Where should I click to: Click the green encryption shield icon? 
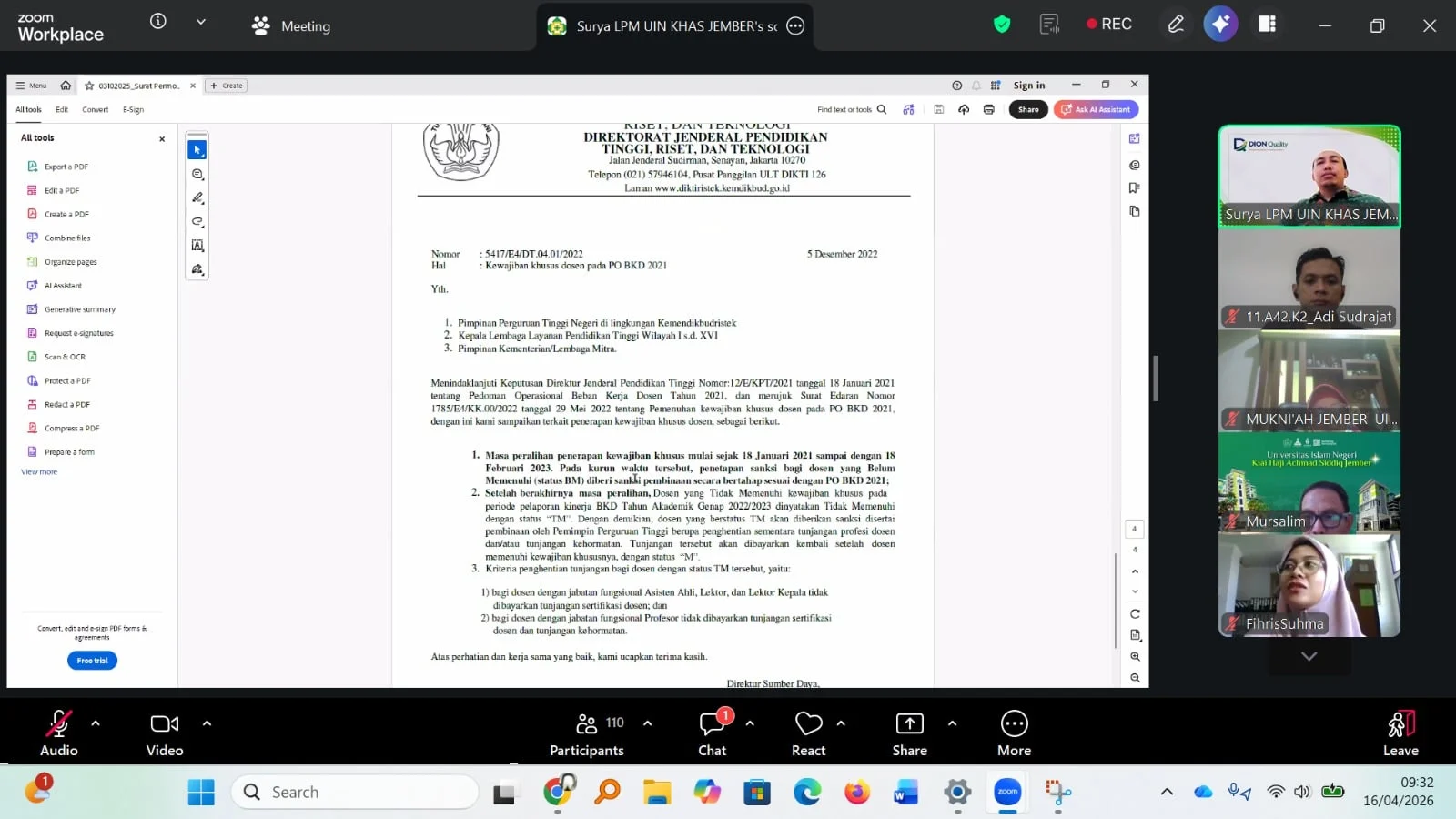[x=1002, y=25]
